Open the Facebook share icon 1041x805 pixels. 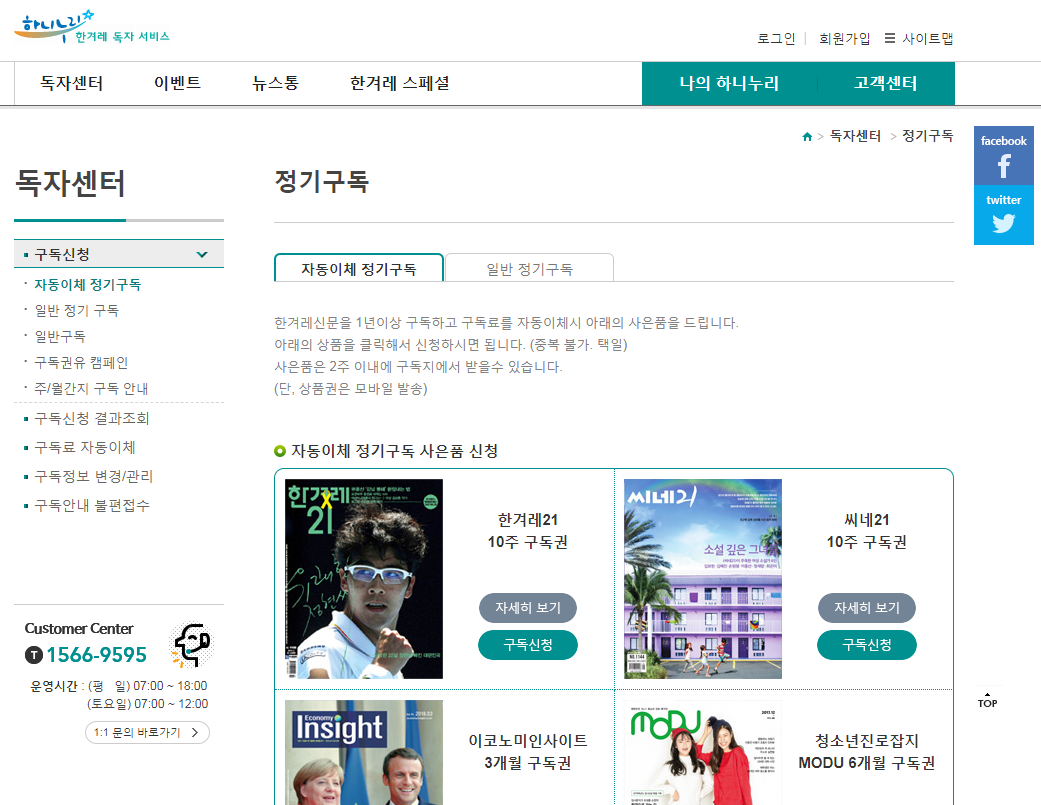tap(1003, 155)
